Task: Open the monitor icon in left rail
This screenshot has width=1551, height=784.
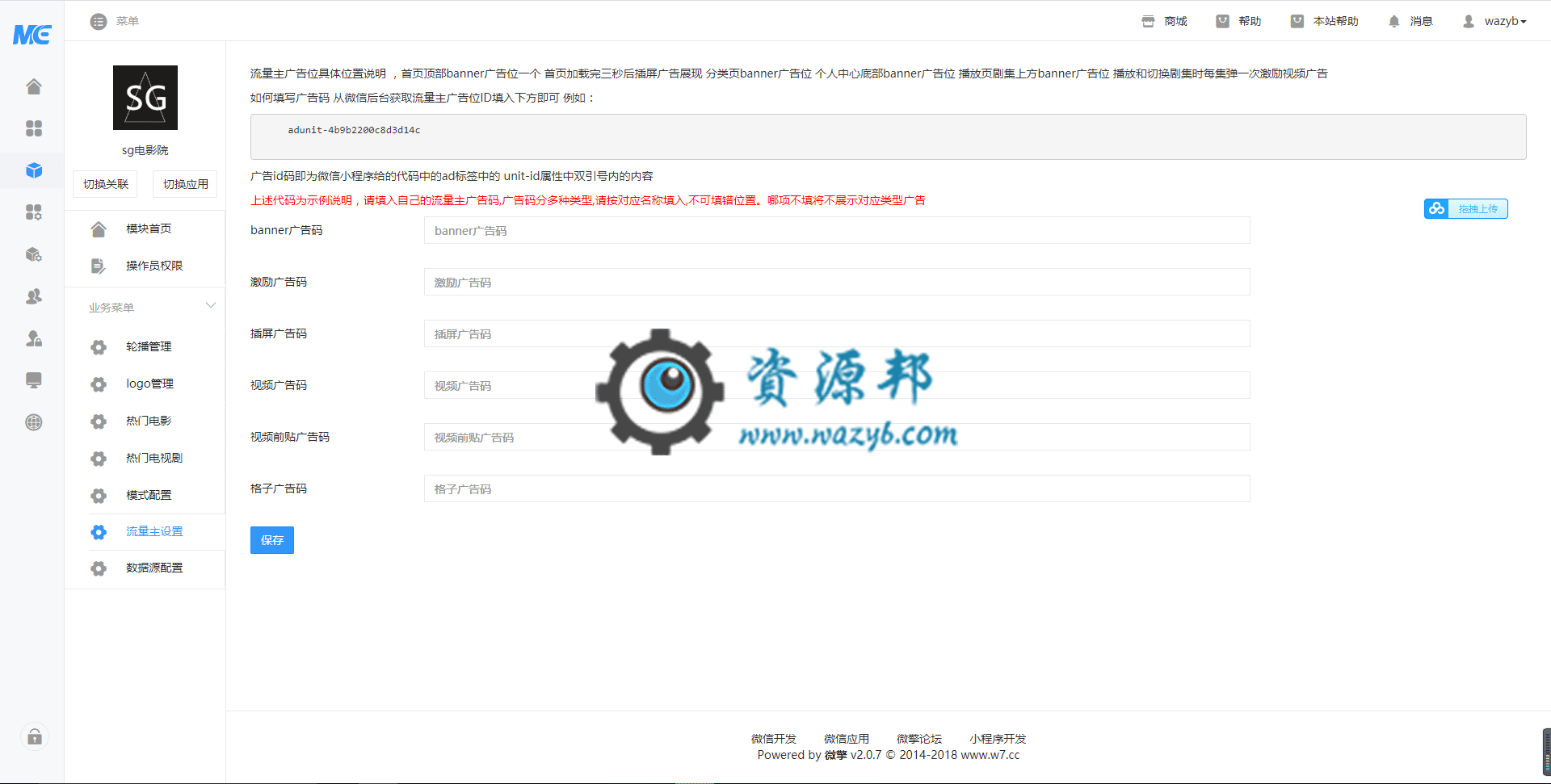Action: (34, 380)
